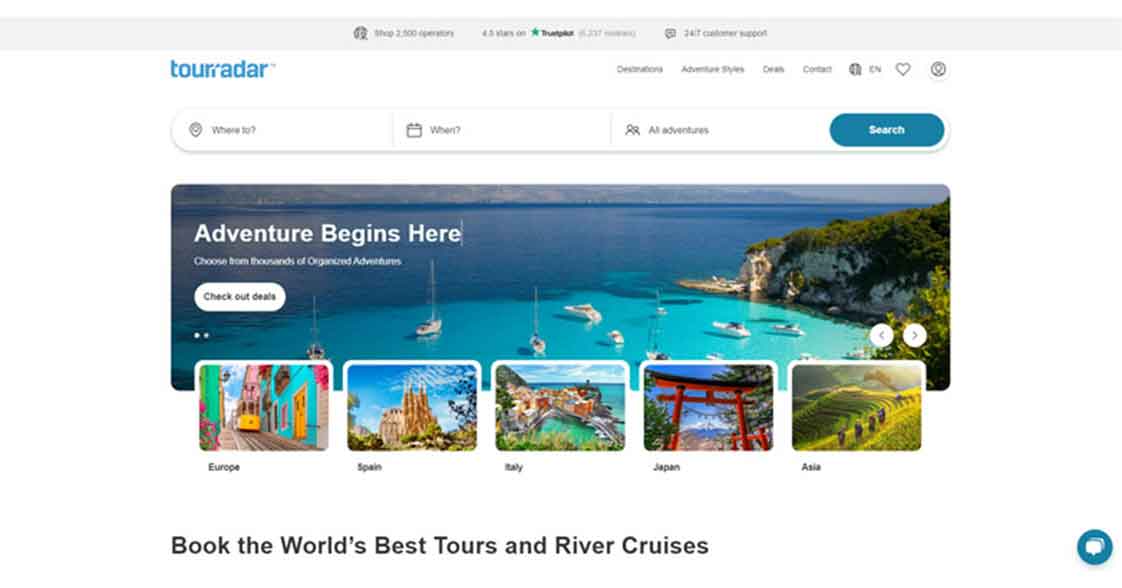Click the Deals navigation link
1122x588 pixels.
774,69
